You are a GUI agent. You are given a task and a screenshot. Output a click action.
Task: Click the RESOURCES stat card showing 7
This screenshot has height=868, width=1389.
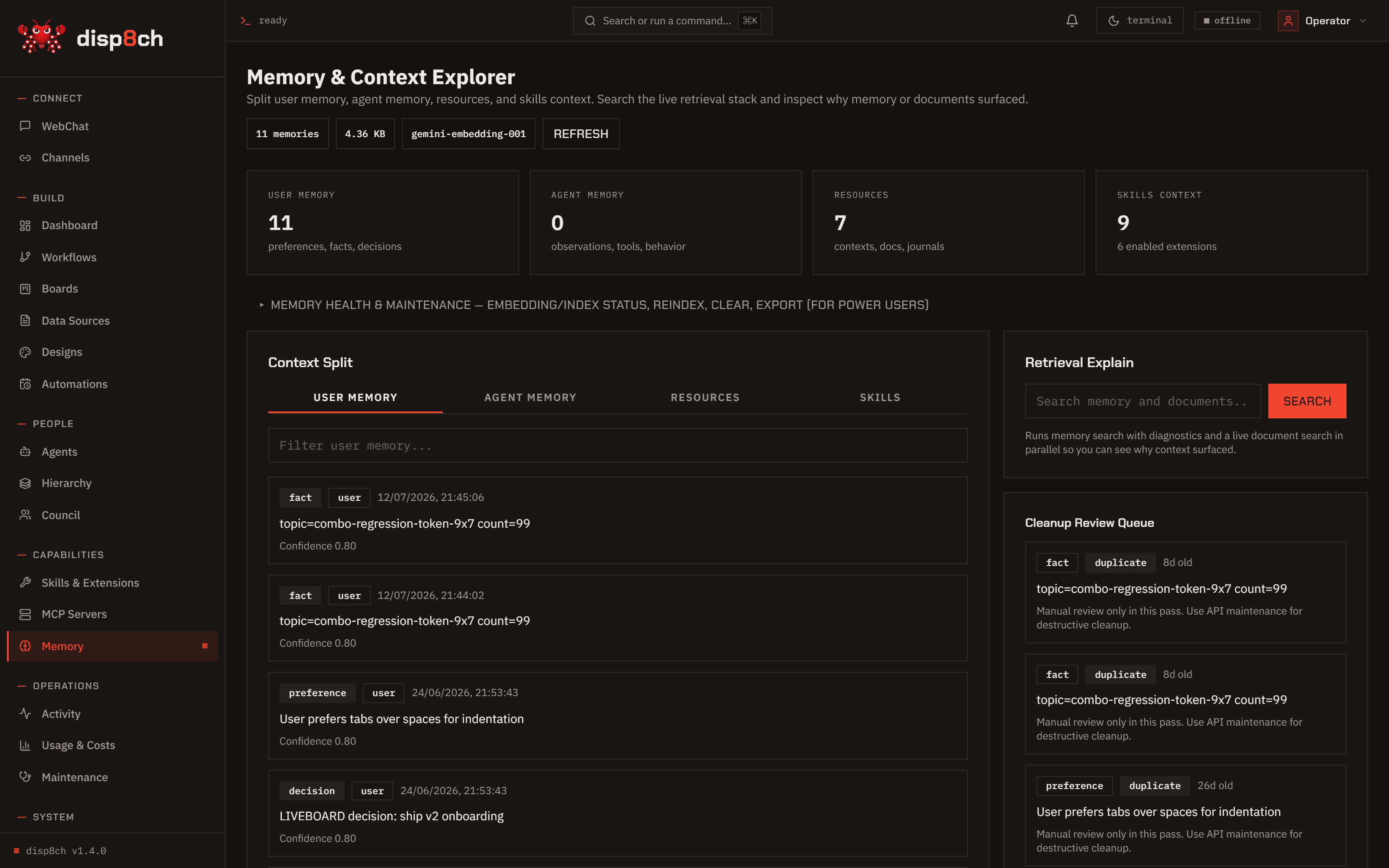(x=949, y=222)
